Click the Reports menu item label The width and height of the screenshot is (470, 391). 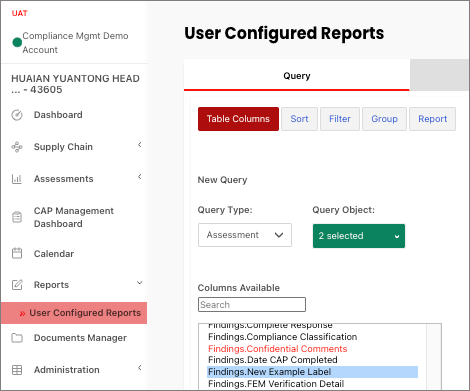coord(51,285)
